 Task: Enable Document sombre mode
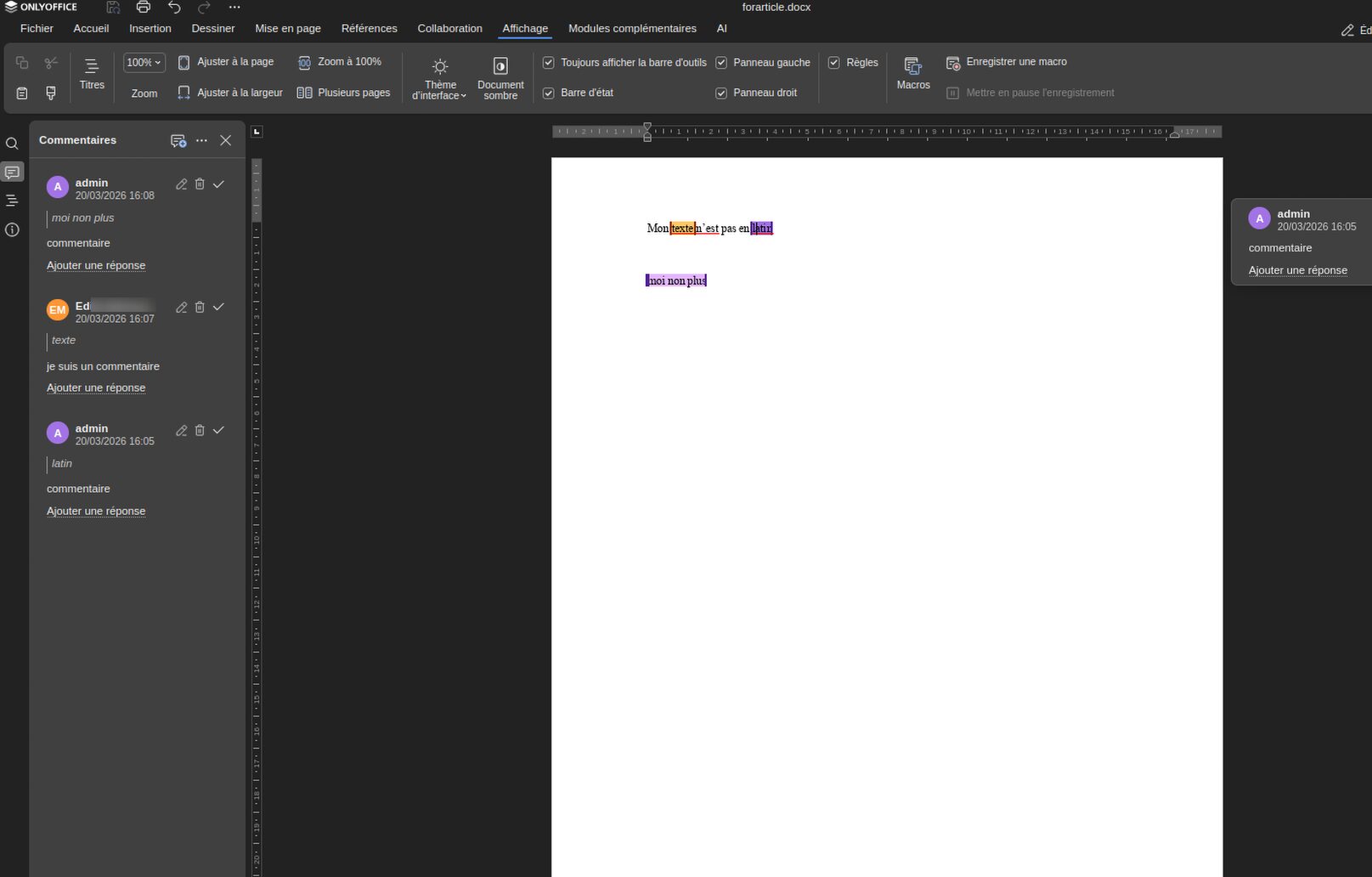click(x=500, y=76)
